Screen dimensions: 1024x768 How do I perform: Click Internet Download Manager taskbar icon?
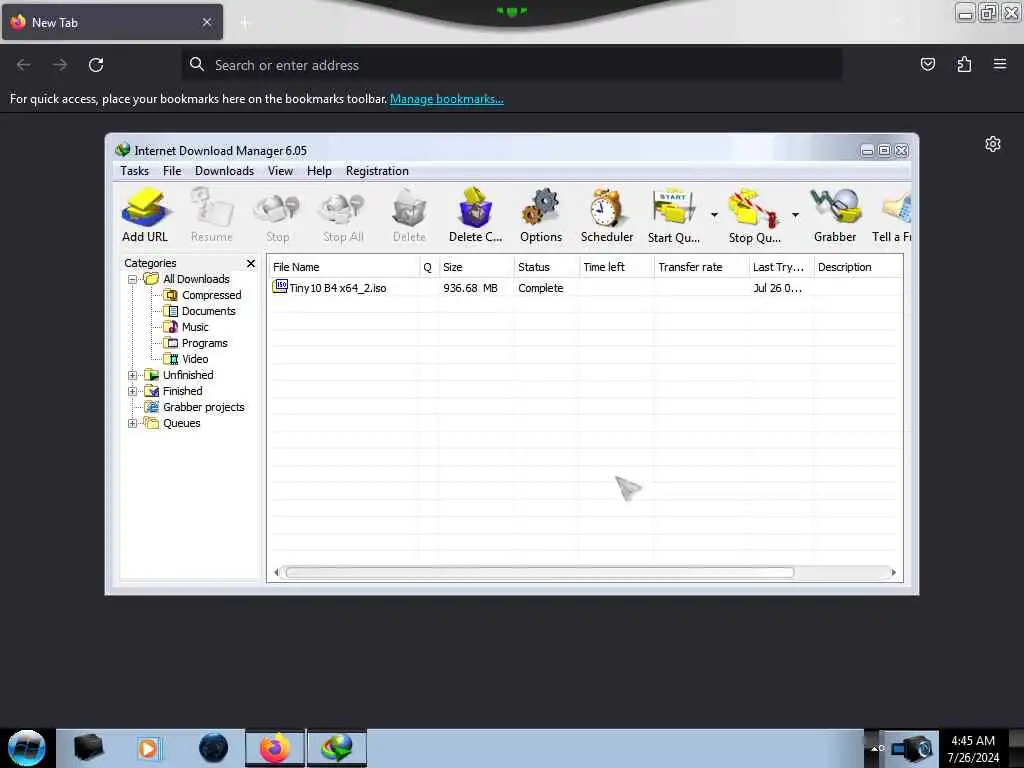tap(336, 748)
